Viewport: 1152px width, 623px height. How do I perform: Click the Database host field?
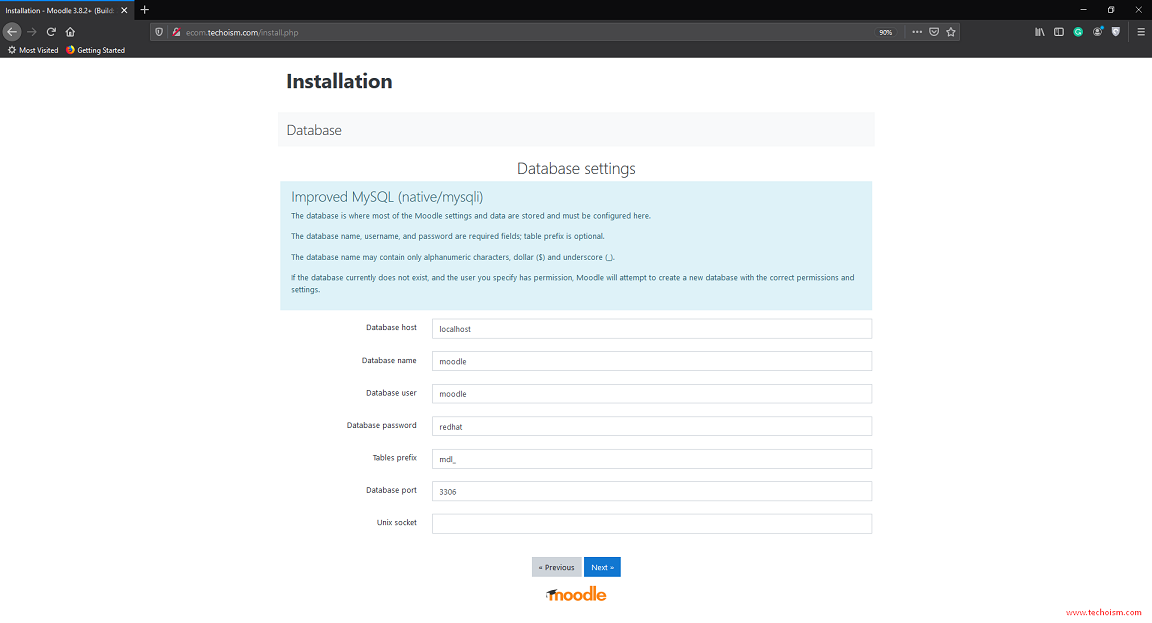(x=652, y=328)
